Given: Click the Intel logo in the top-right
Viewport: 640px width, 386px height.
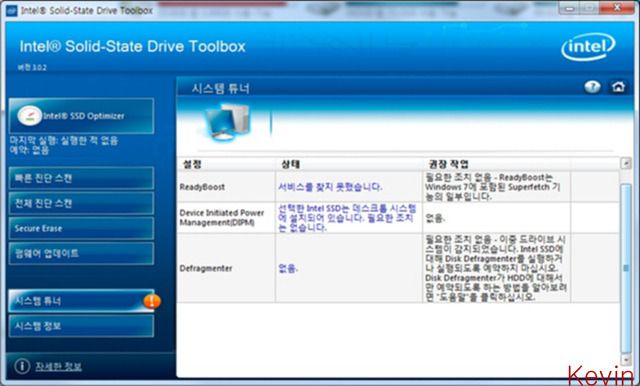Looking at the screenshot, I should coord(588,47).
